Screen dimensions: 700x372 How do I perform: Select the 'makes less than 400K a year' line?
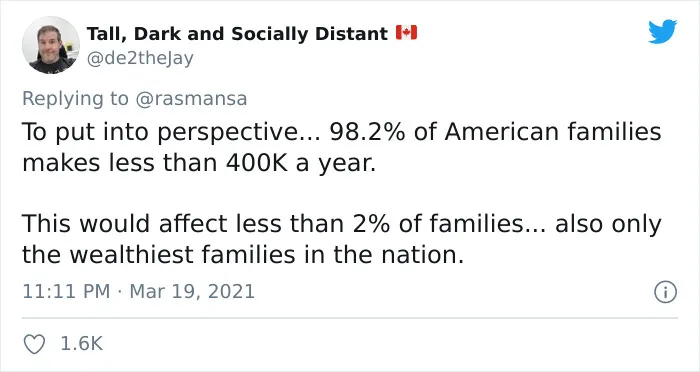(199, 164)
